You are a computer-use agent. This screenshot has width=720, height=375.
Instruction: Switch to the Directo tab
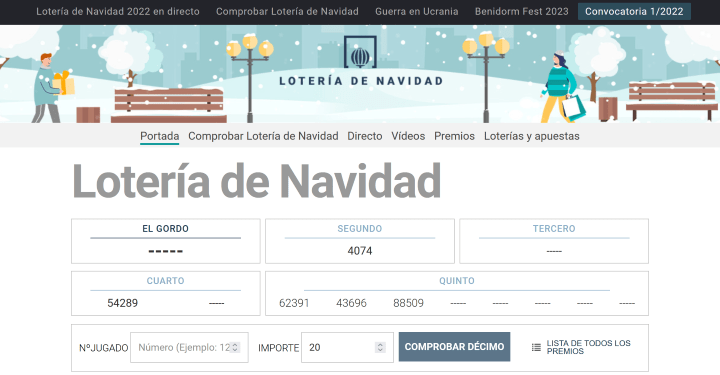point(365,136)
